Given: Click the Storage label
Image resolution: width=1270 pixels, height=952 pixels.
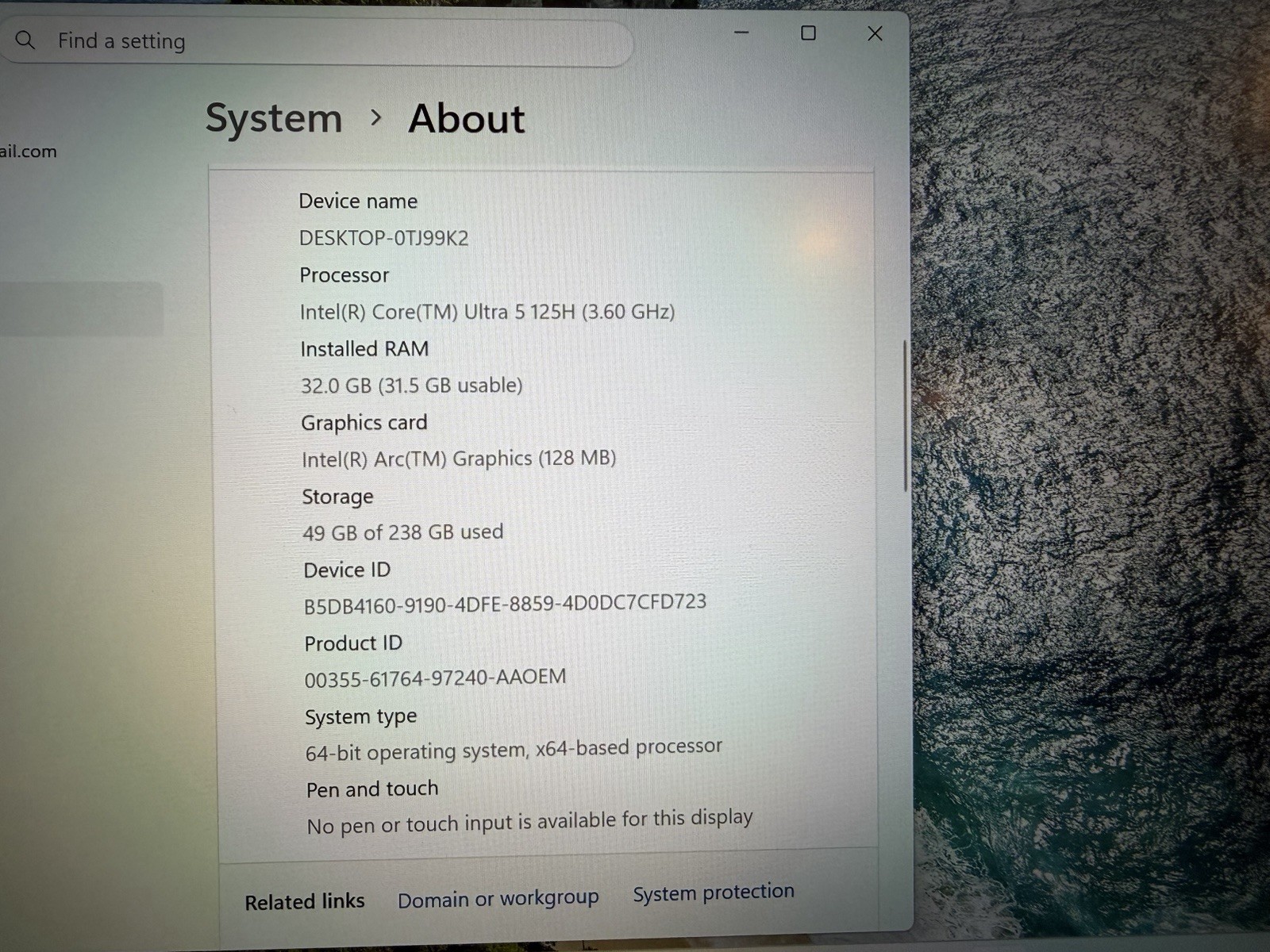Looking at the screenshot, I should pyautogui.click(x=337, y=497).
